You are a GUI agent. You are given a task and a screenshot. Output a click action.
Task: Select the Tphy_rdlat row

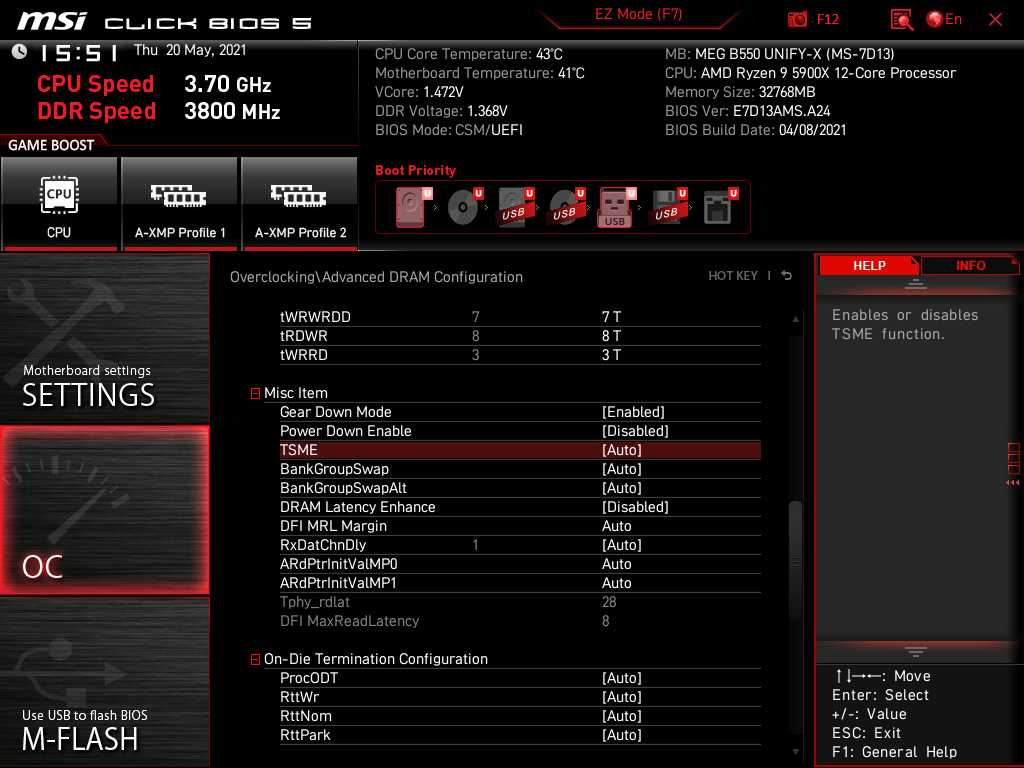click(520, 601)
